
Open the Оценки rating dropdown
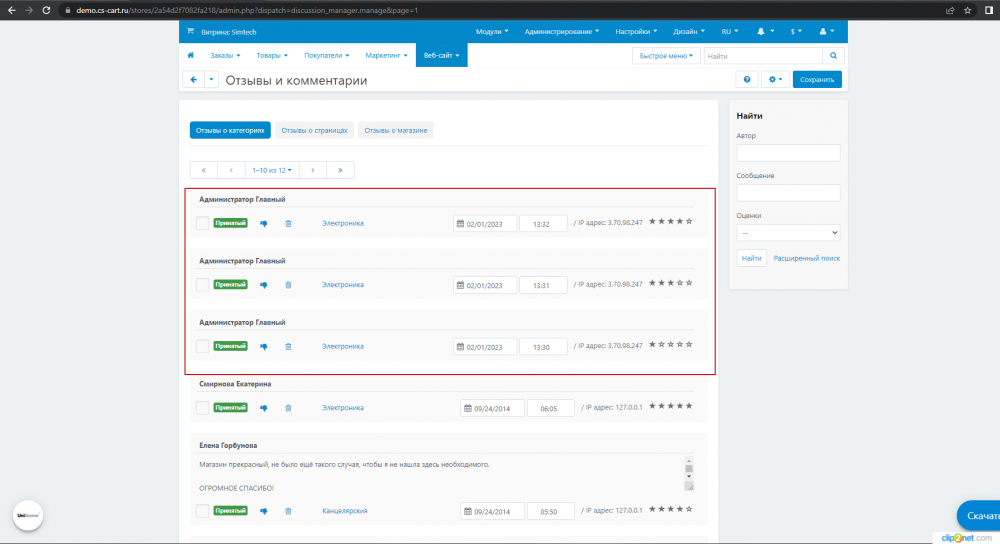[x=788, y=232]
